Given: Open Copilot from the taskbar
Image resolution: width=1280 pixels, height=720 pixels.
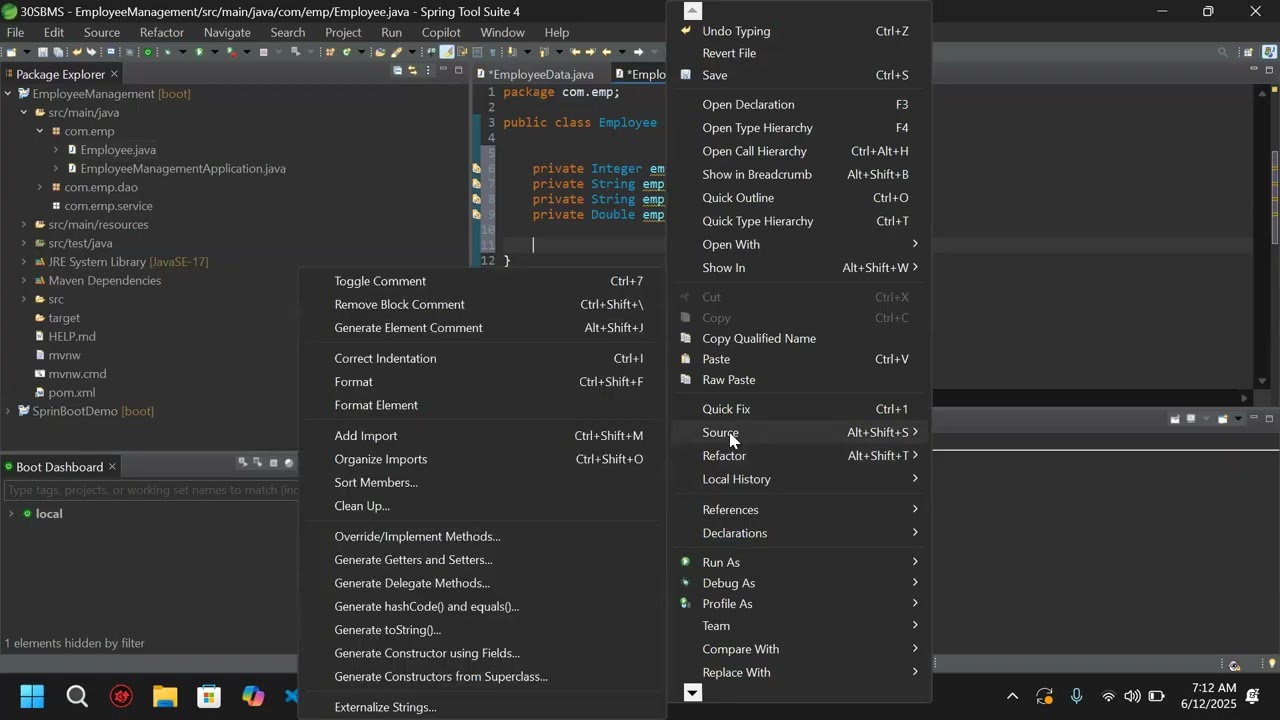Looking at the screenshot, I should (x=253, y=696).
